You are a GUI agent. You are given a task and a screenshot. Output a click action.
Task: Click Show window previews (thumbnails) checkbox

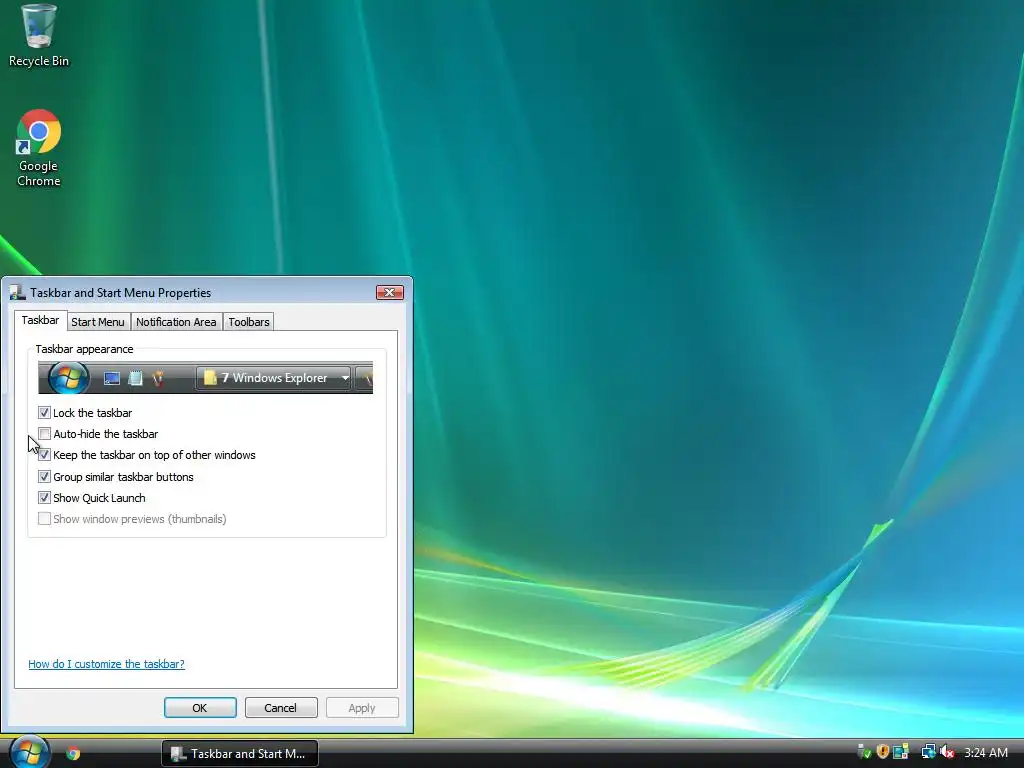pyautogui.click(x=44, y=519)
